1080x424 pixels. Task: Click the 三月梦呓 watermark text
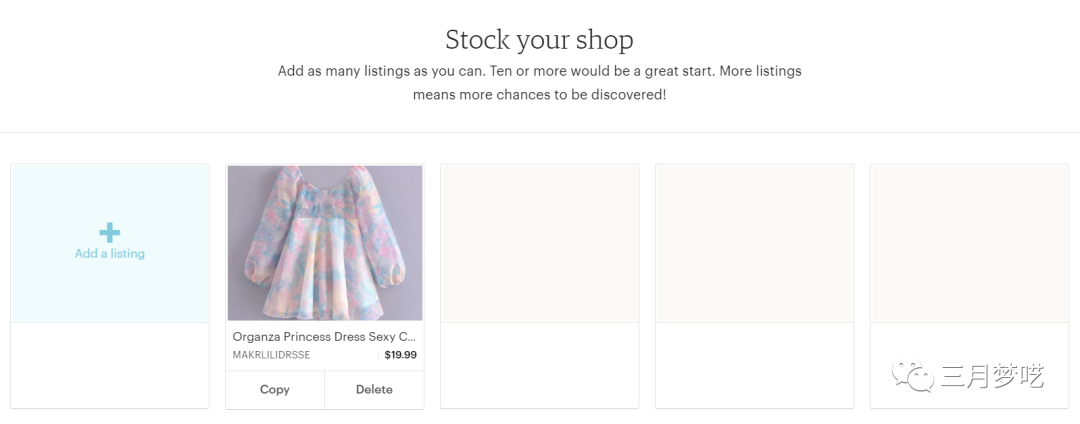(x=992, y=377)
